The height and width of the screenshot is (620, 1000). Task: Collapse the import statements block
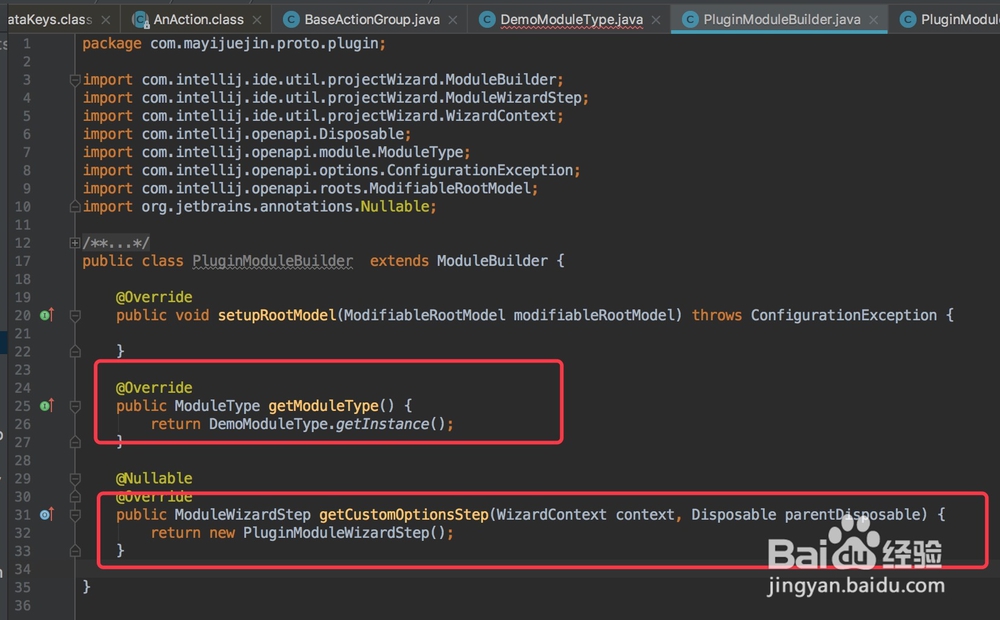(74, 79)
